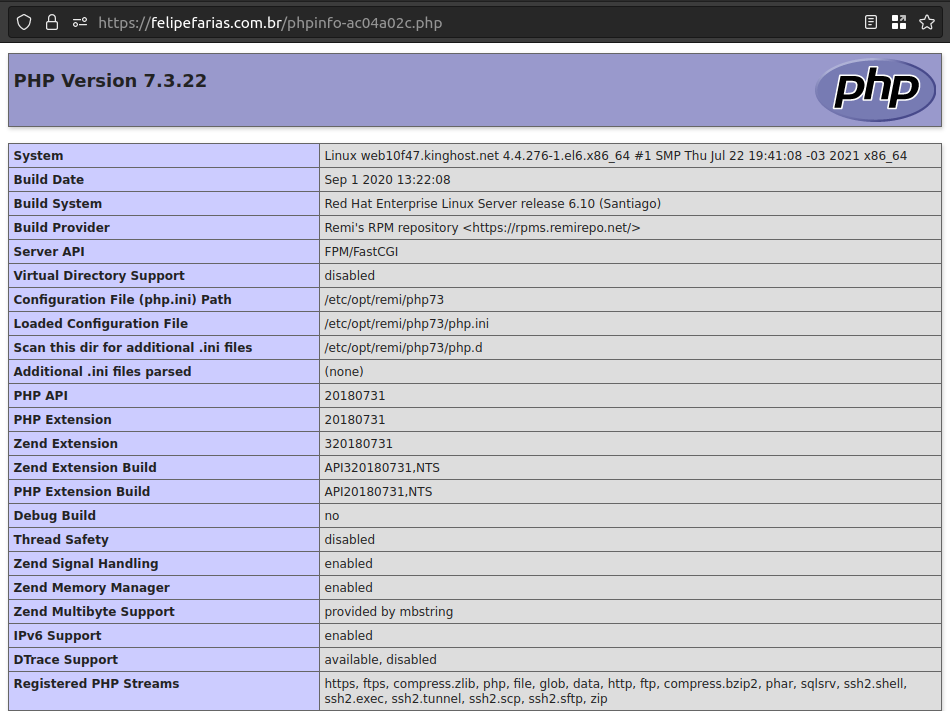Click the URL address field

(x=450, y=22)
